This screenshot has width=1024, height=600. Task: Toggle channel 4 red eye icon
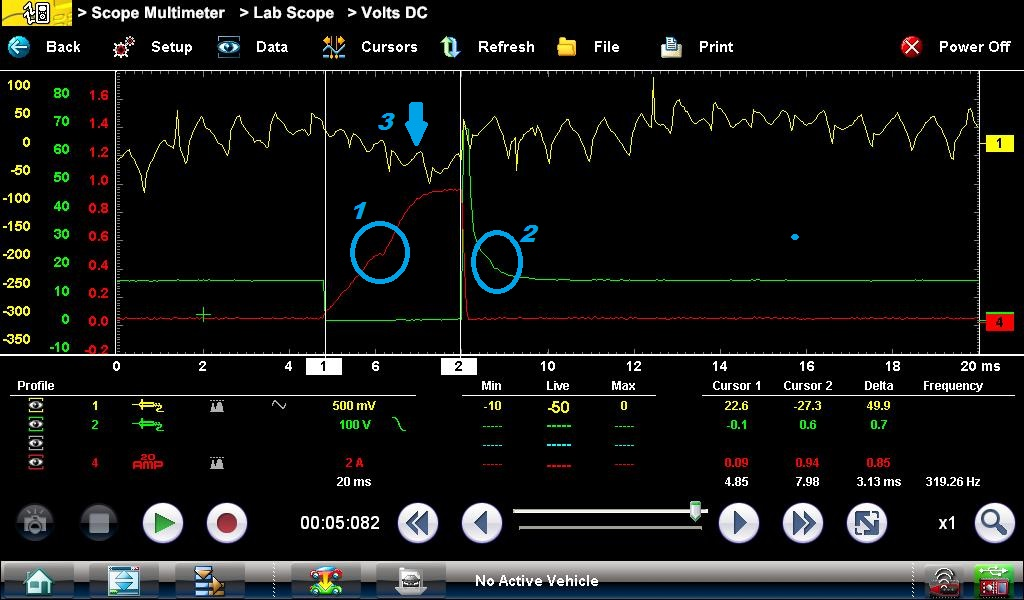pyautogui.click(x=36, y=463)
